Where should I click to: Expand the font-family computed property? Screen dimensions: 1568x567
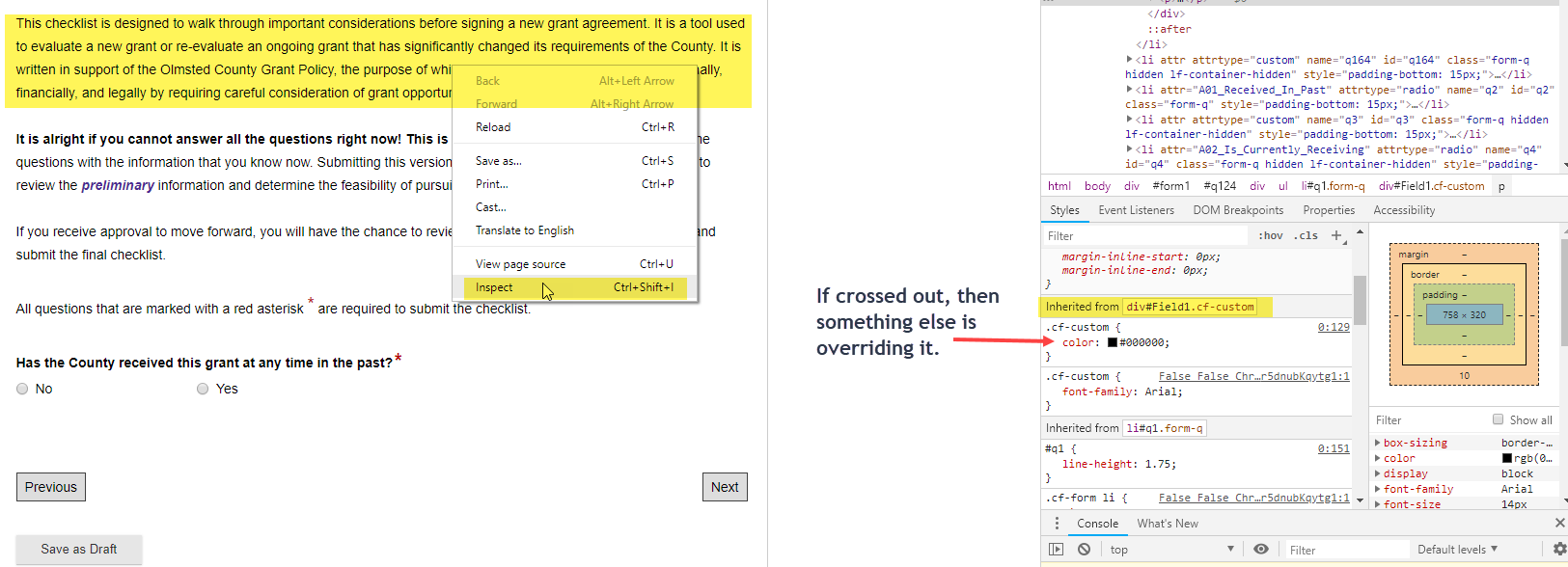(x=1378, y=489)
